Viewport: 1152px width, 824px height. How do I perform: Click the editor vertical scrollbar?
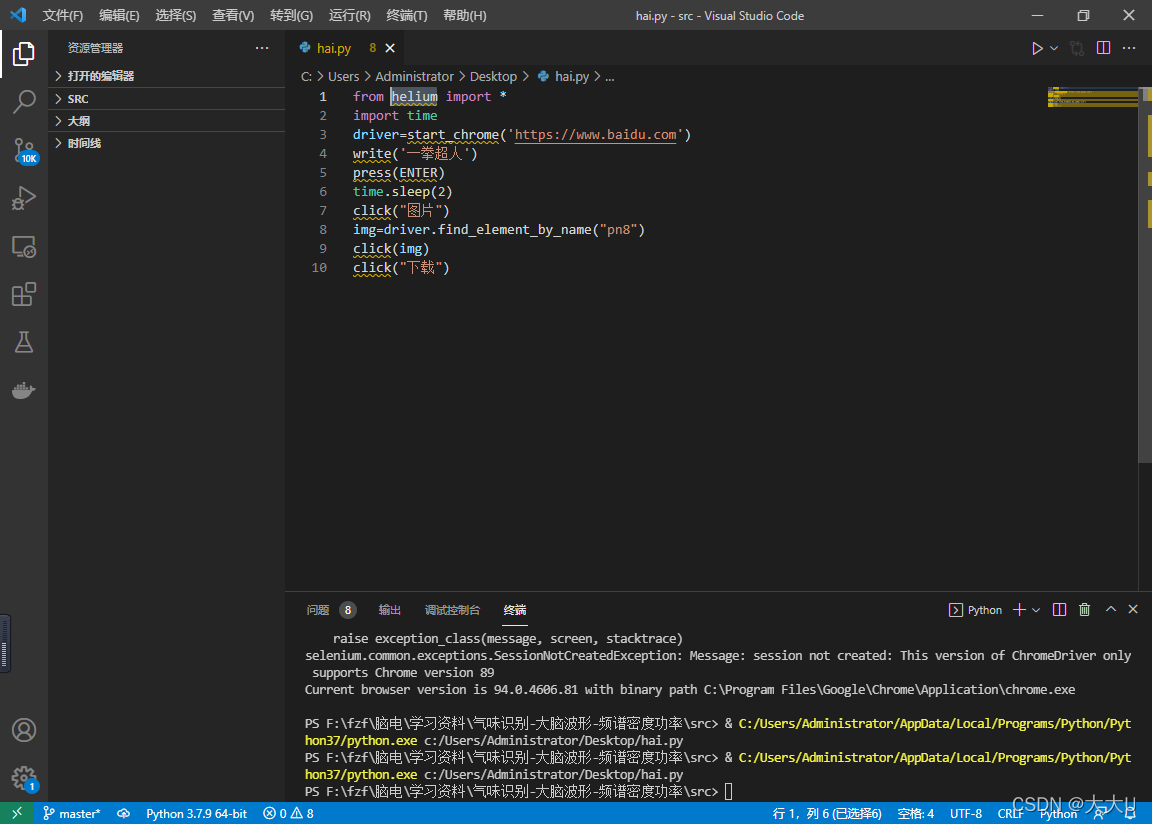click(1145, 275)
